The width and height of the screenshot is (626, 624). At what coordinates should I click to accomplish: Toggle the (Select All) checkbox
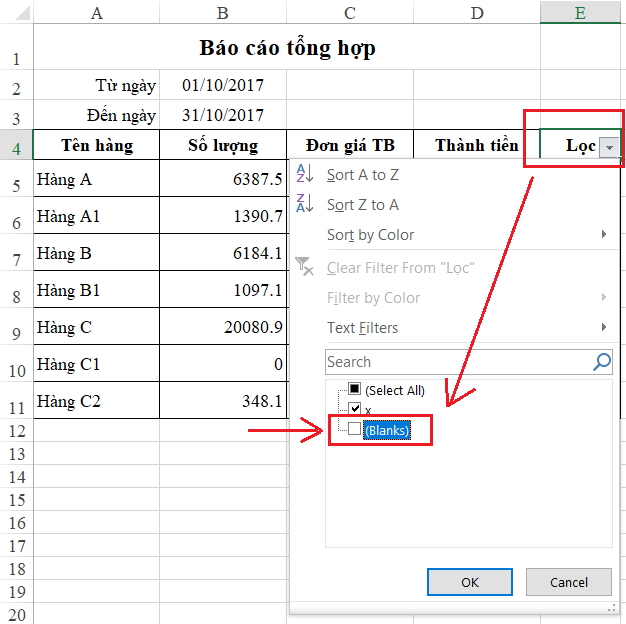coord(354,390)
